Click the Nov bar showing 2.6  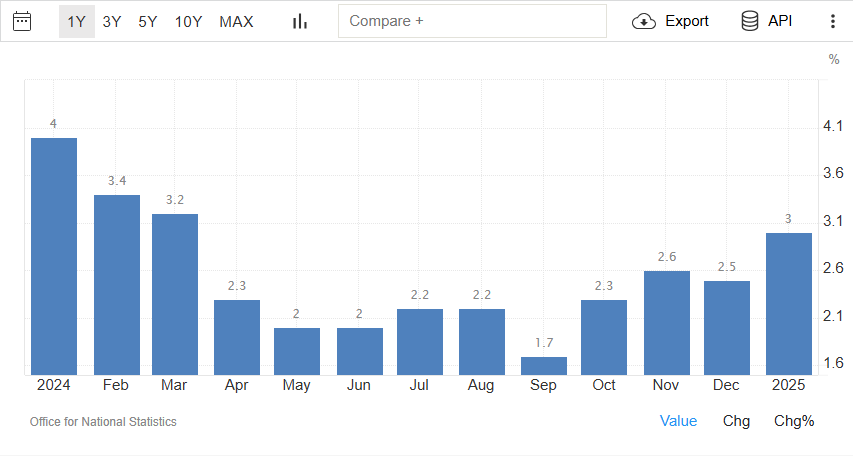point(666,322)
